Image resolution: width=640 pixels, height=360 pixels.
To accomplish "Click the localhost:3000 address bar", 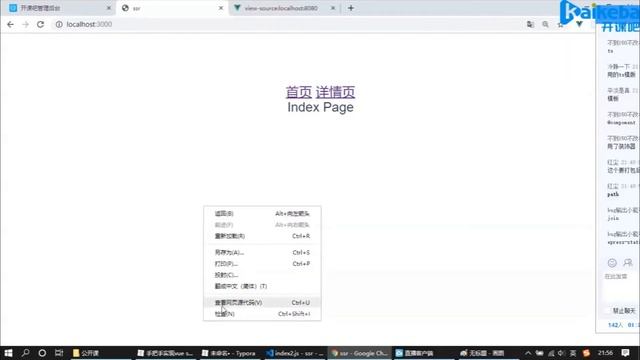I will click(x=286, y=24).
